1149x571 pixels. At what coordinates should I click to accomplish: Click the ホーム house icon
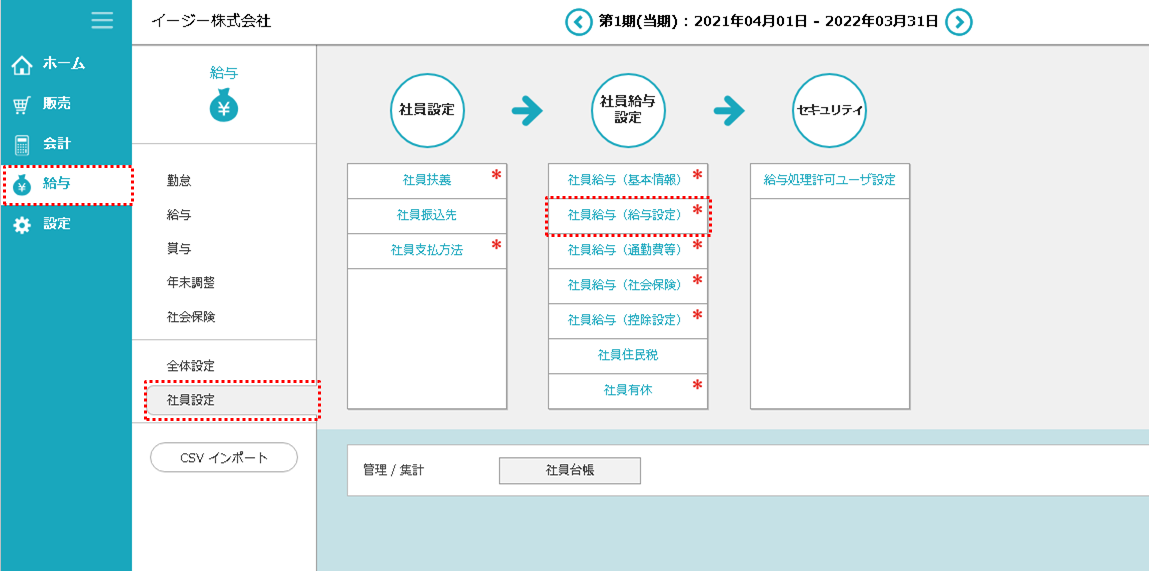[x=22, y=65]
